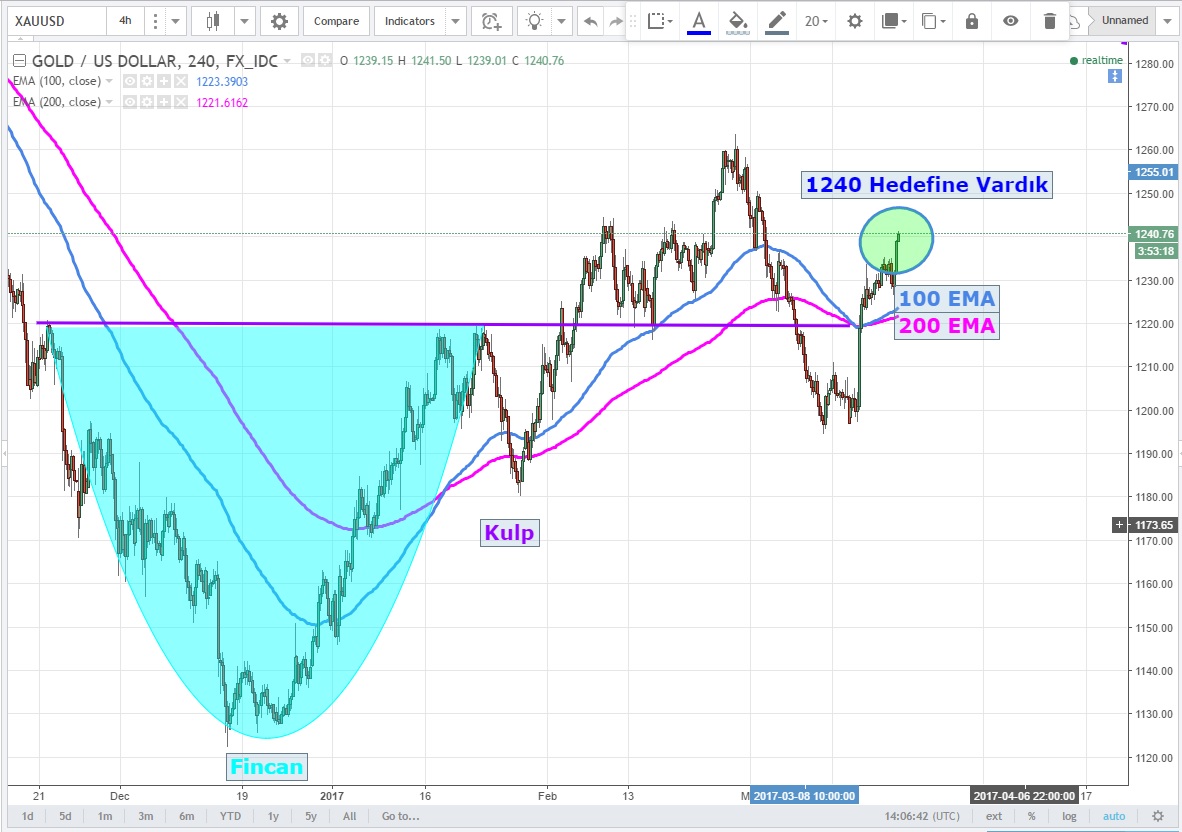Open the font size 20 dropdown
The width and height of the screenshot is (1182, 832).
pos(818,21)
